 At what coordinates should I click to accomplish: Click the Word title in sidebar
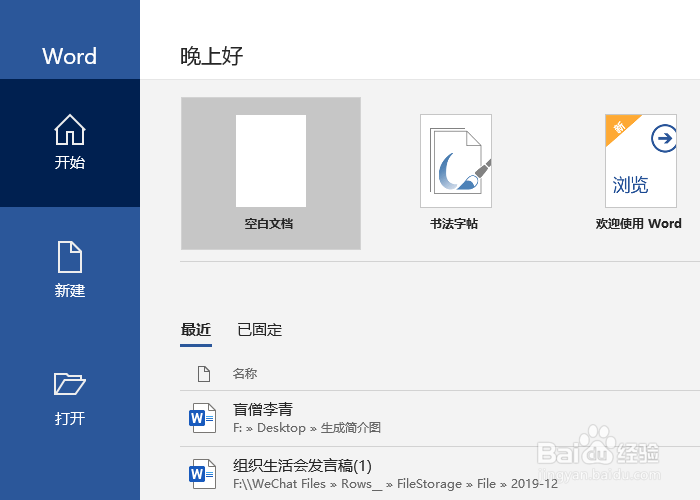click(69, 56)
